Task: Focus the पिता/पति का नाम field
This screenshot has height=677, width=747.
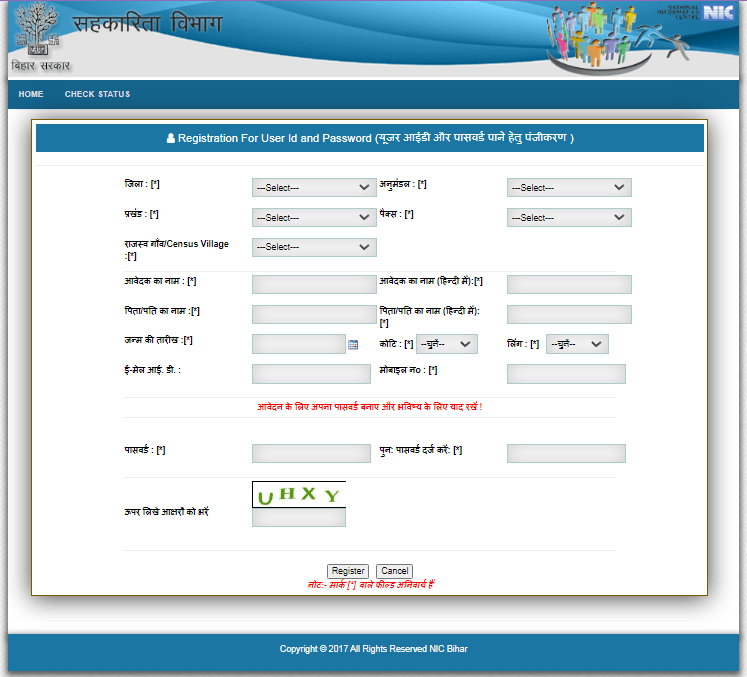Action: [x=314, y=314]
